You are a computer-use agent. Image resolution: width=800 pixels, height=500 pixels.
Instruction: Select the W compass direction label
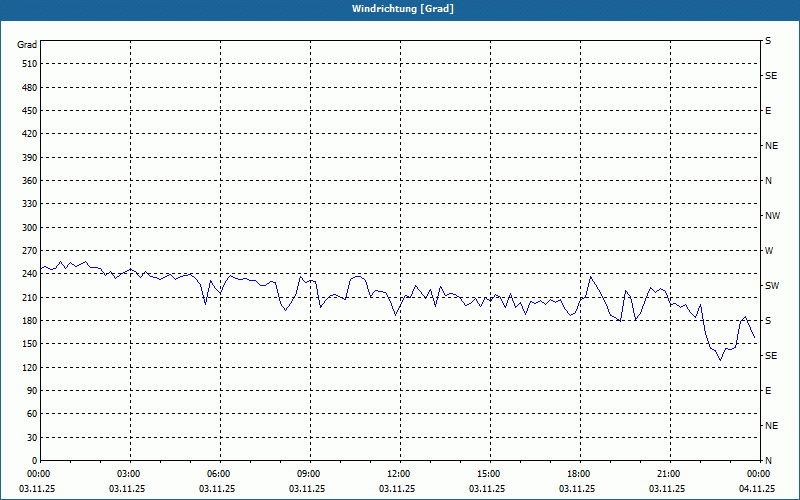pos(769,251)
